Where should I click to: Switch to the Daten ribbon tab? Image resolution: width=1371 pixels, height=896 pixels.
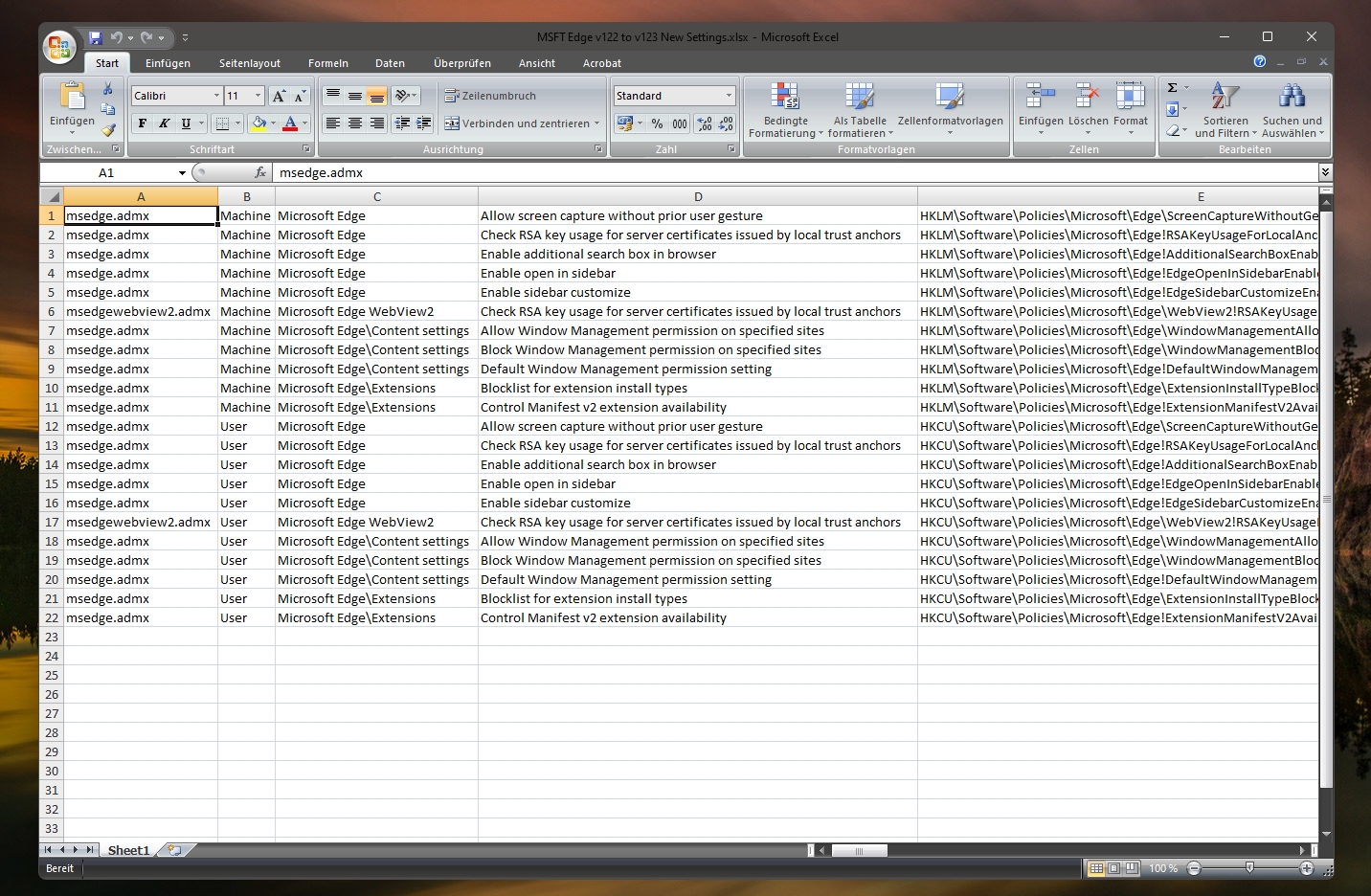pyautogui.click(x=390, y=63)
